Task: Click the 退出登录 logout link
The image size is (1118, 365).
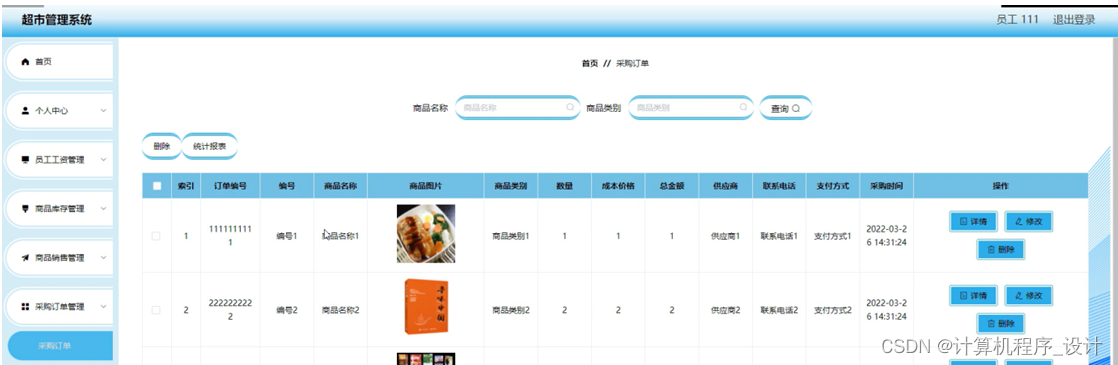Action: pos(1074,20)
